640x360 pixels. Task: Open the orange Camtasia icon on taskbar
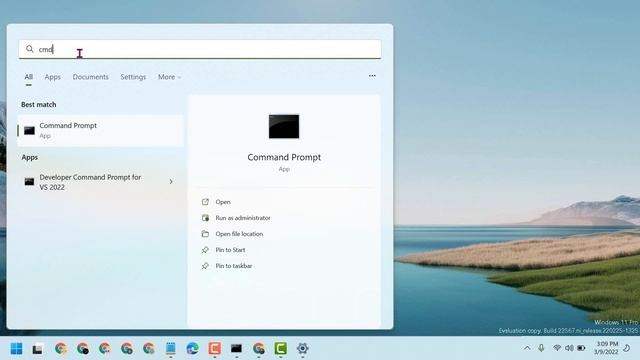pos(215,349)
